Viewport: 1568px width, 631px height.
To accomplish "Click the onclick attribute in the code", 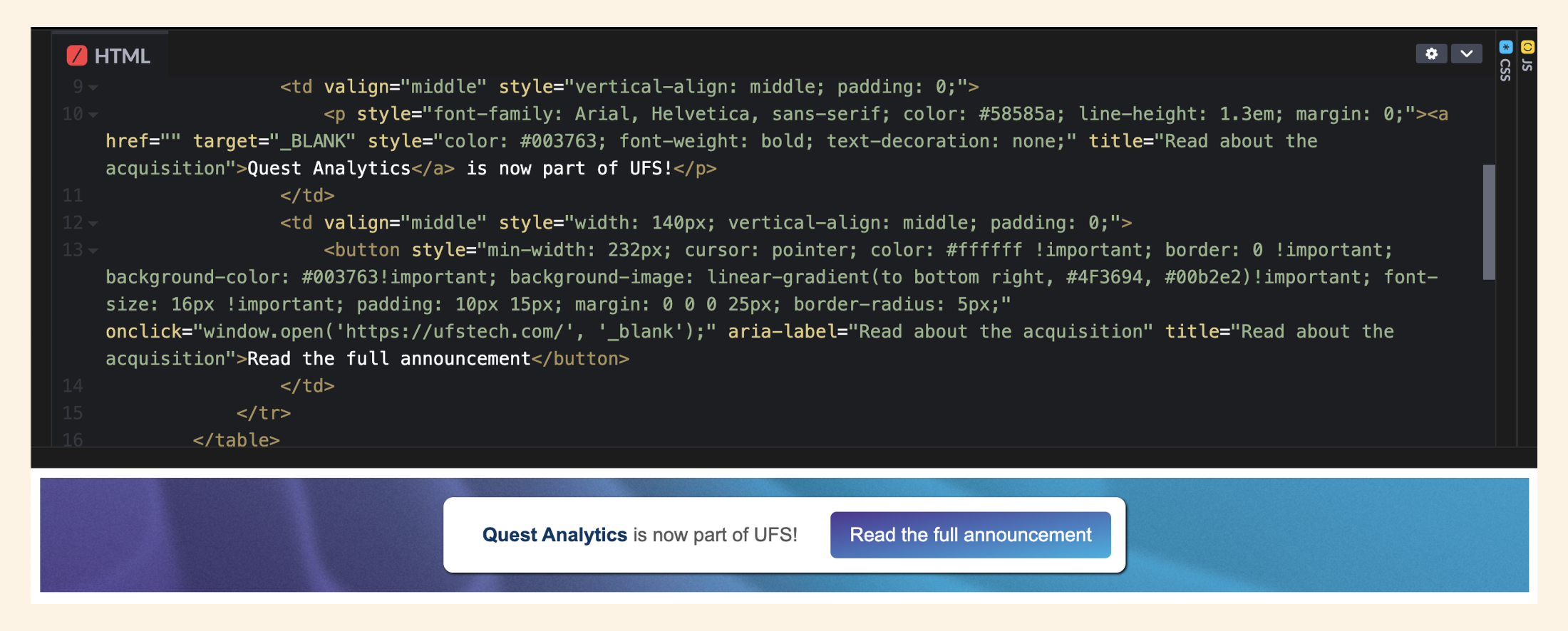I will click(x=143, y=332).
